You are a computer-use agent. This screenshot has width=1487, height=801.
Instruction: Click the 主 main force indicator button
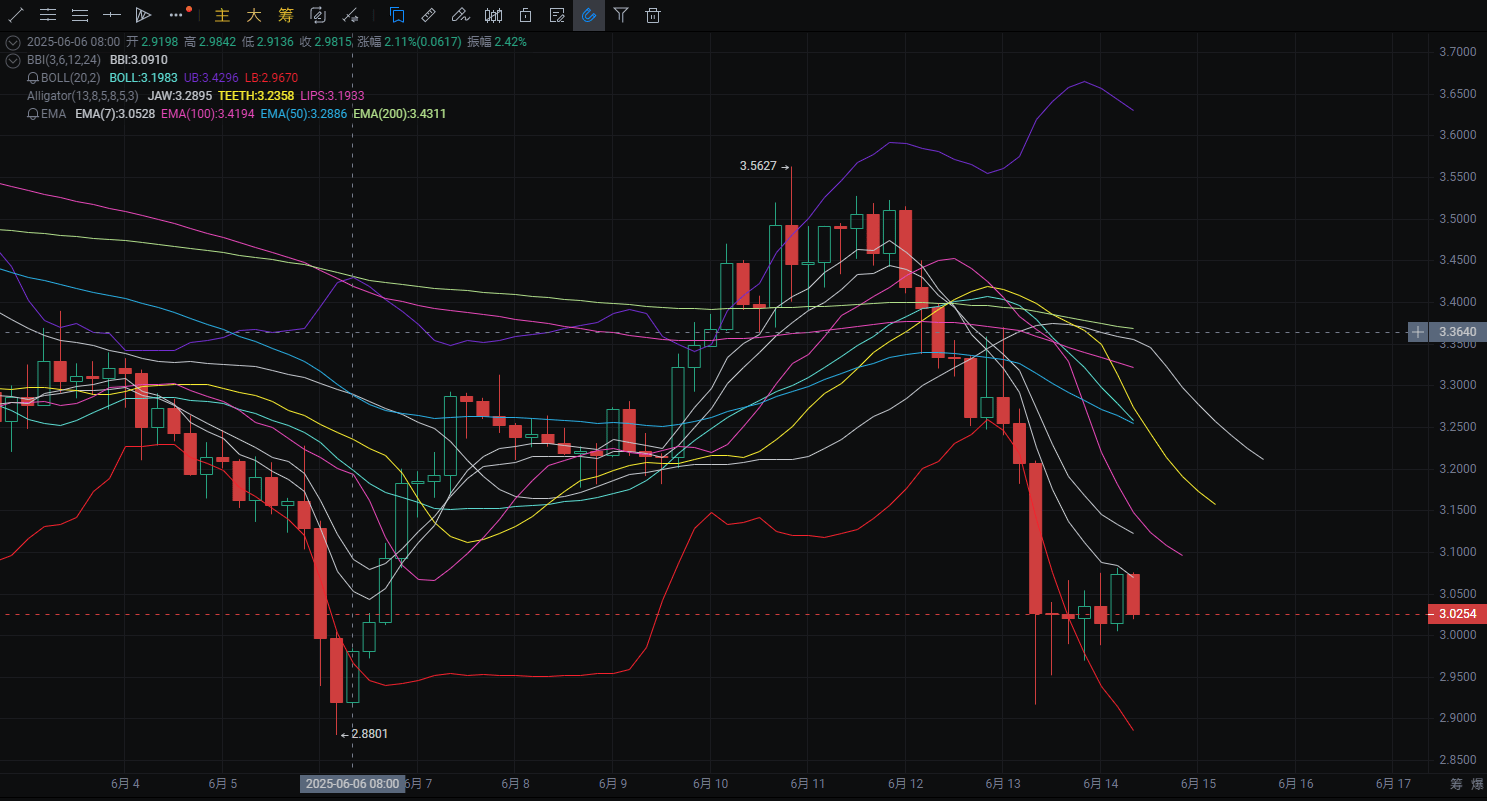click(222, 15)
